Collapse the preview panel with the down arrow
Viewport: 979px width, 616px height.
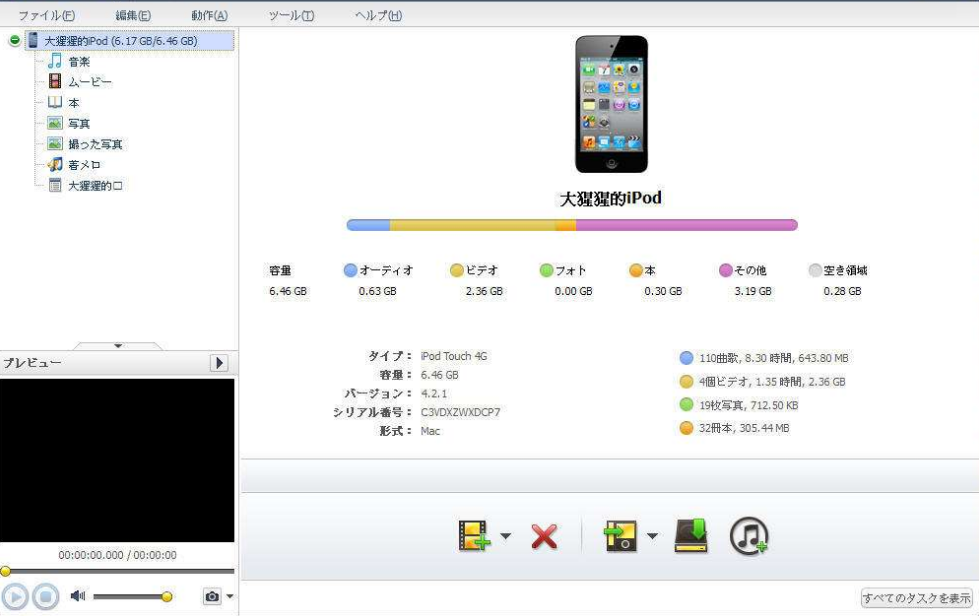pos(118,345)
